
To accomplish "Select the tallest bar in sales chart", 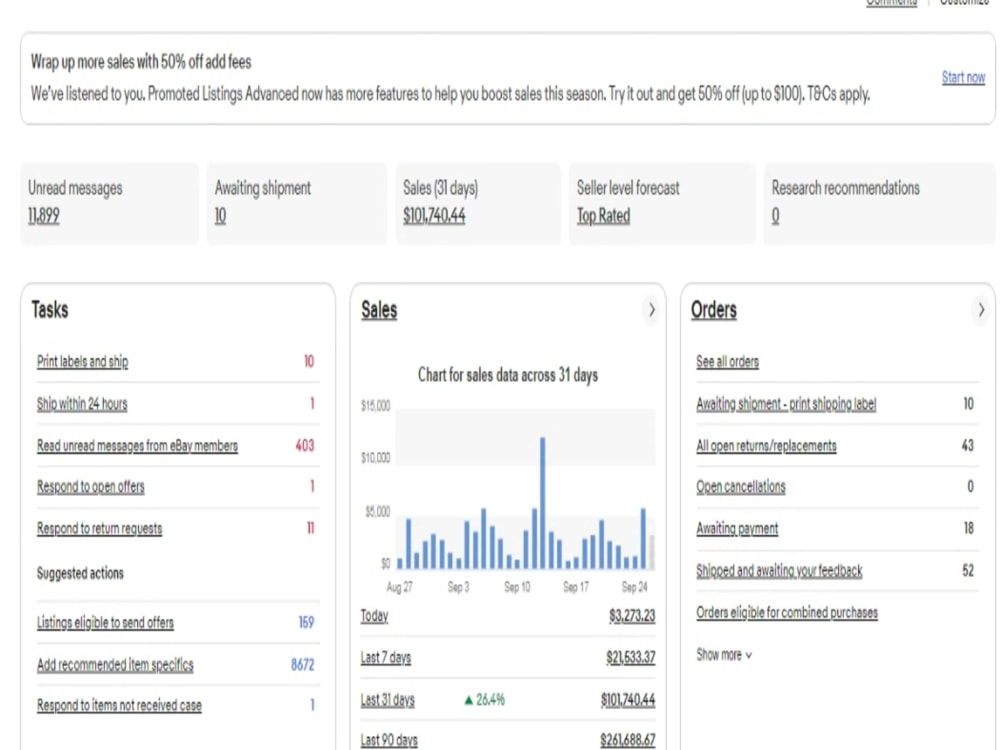I will click(543, 503).
